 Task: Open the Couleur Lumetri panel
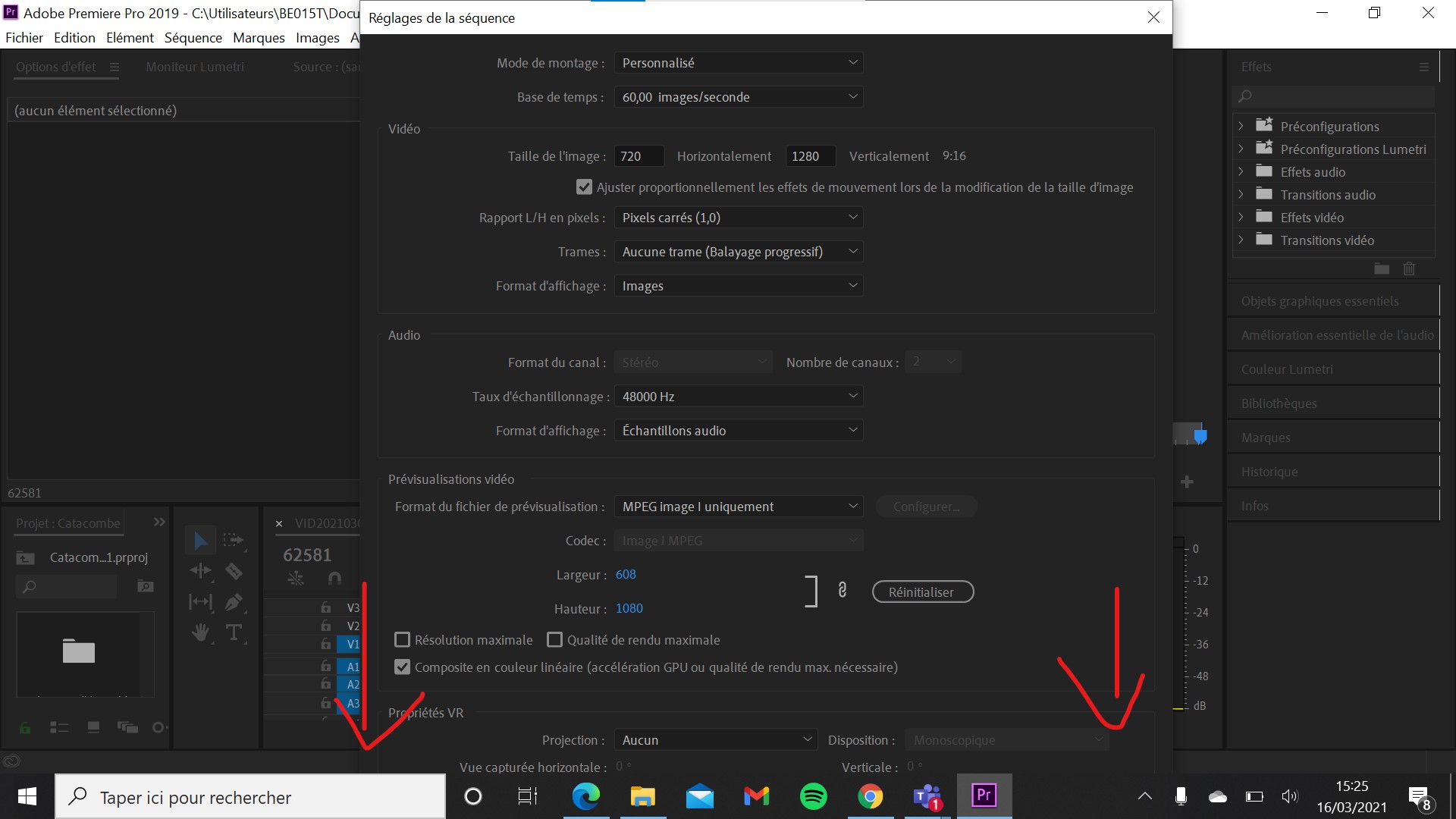1287,369
